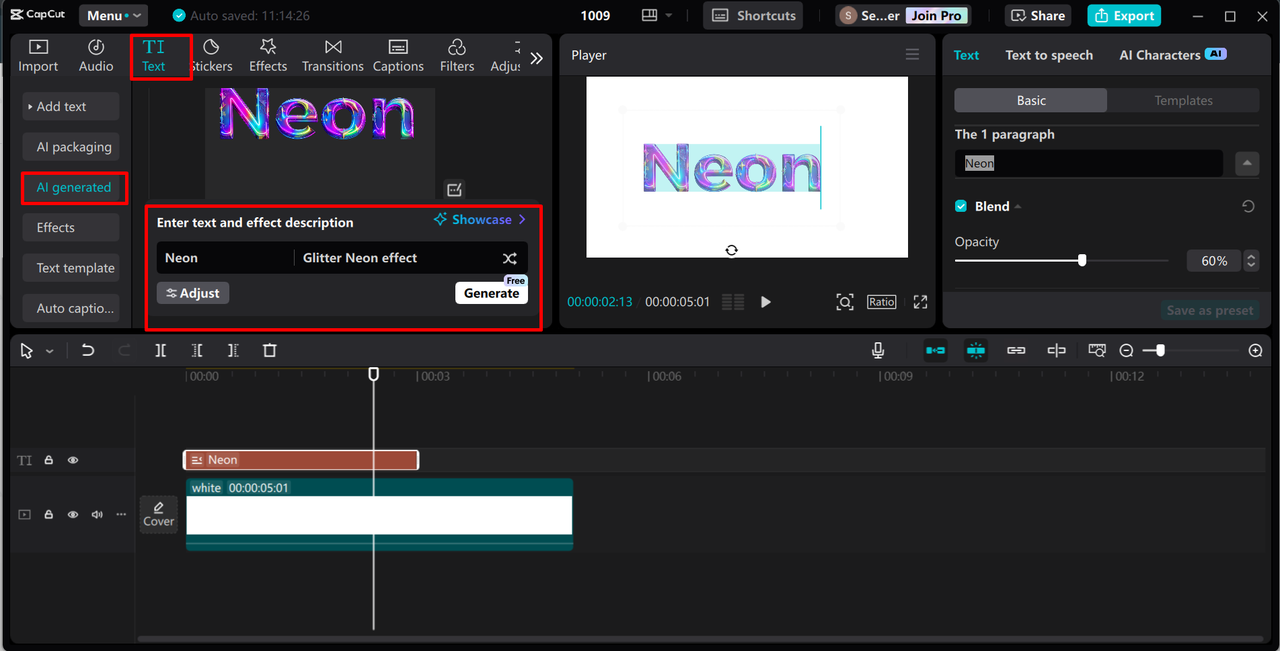Image resolution: width=1280 pixels, height=651 pixels.
Task: Toggle main track magnet
Action: pos(935,351)
